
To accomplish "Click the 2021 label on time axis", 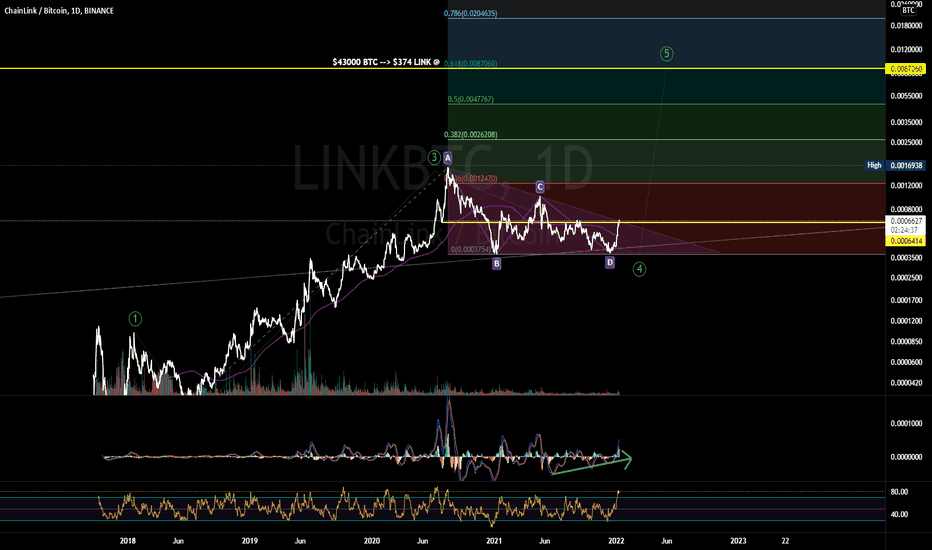I will pos(494,541).
